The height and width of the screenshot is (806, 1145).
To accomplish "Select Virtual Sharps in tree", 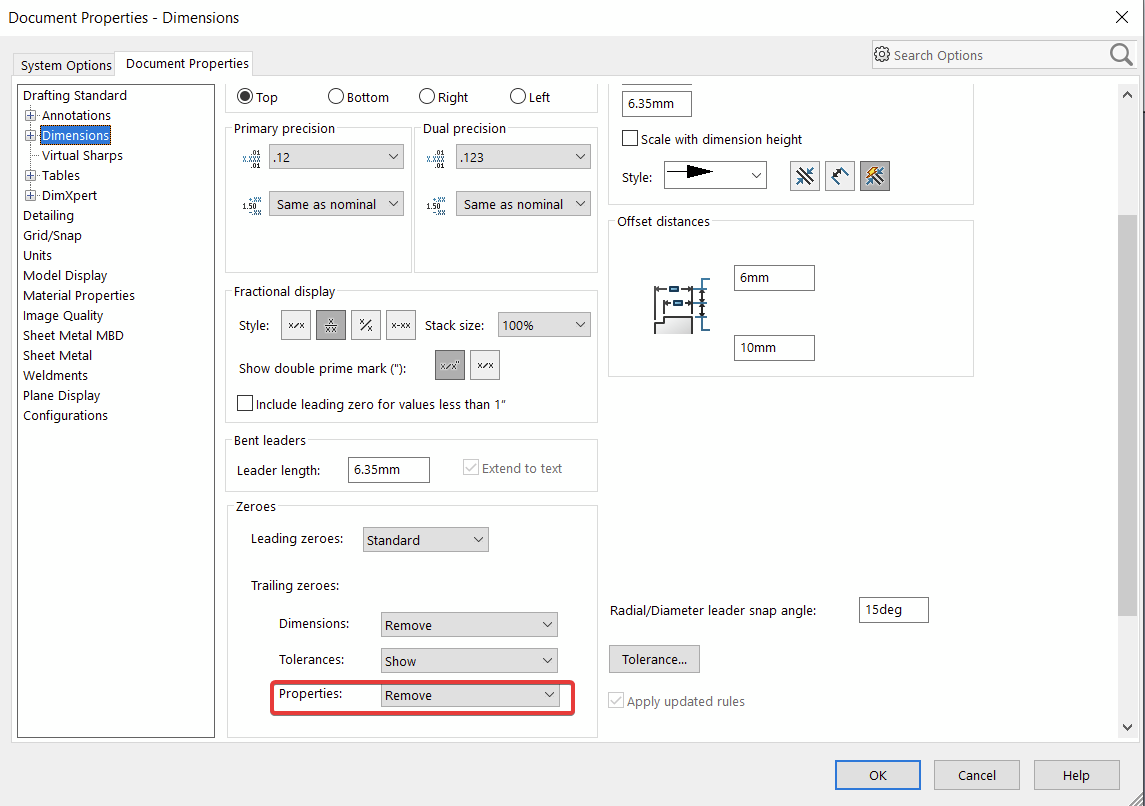I will tap(82, 155).
